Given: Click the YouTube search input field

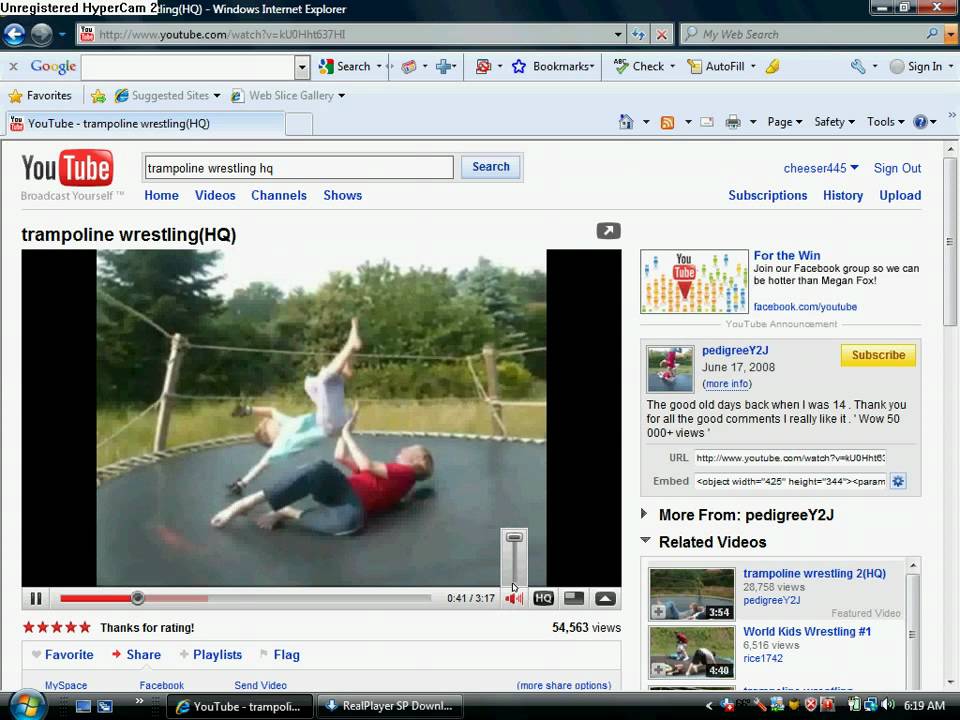Looking at the screenshot, I should click(x=299, y=168).
